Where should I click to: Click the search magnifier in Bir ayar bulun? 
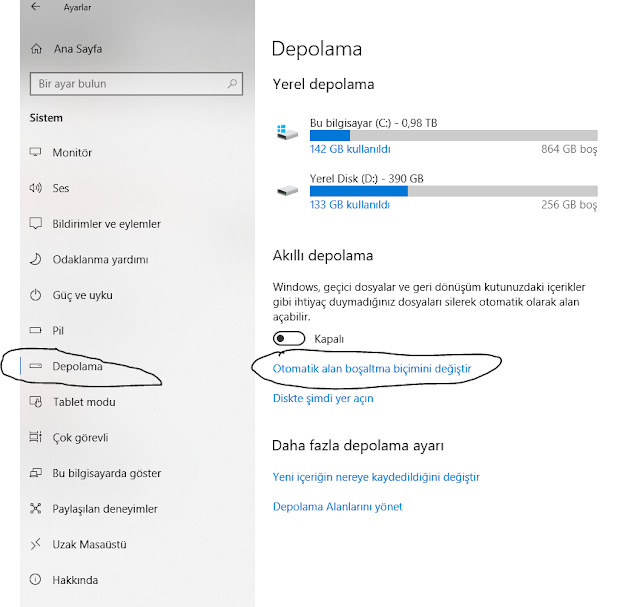[x=232, y=84]
